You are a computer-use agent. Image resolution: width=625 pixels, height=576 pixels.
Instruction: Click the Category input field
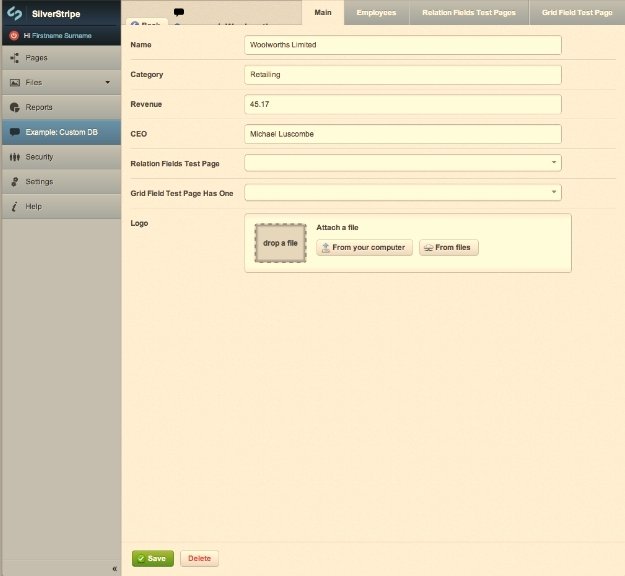[403, 75]
